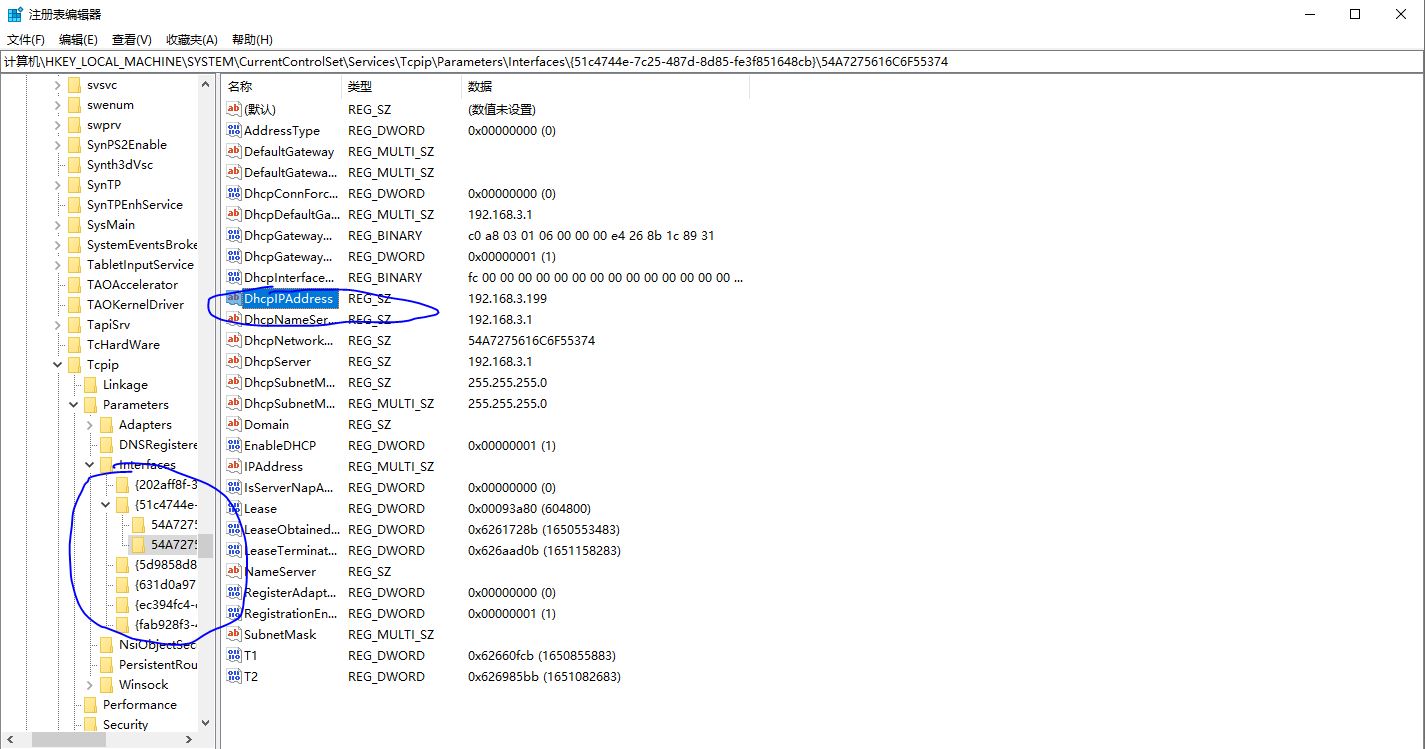Select the PersistentRou key in the tree

[158, 665]
